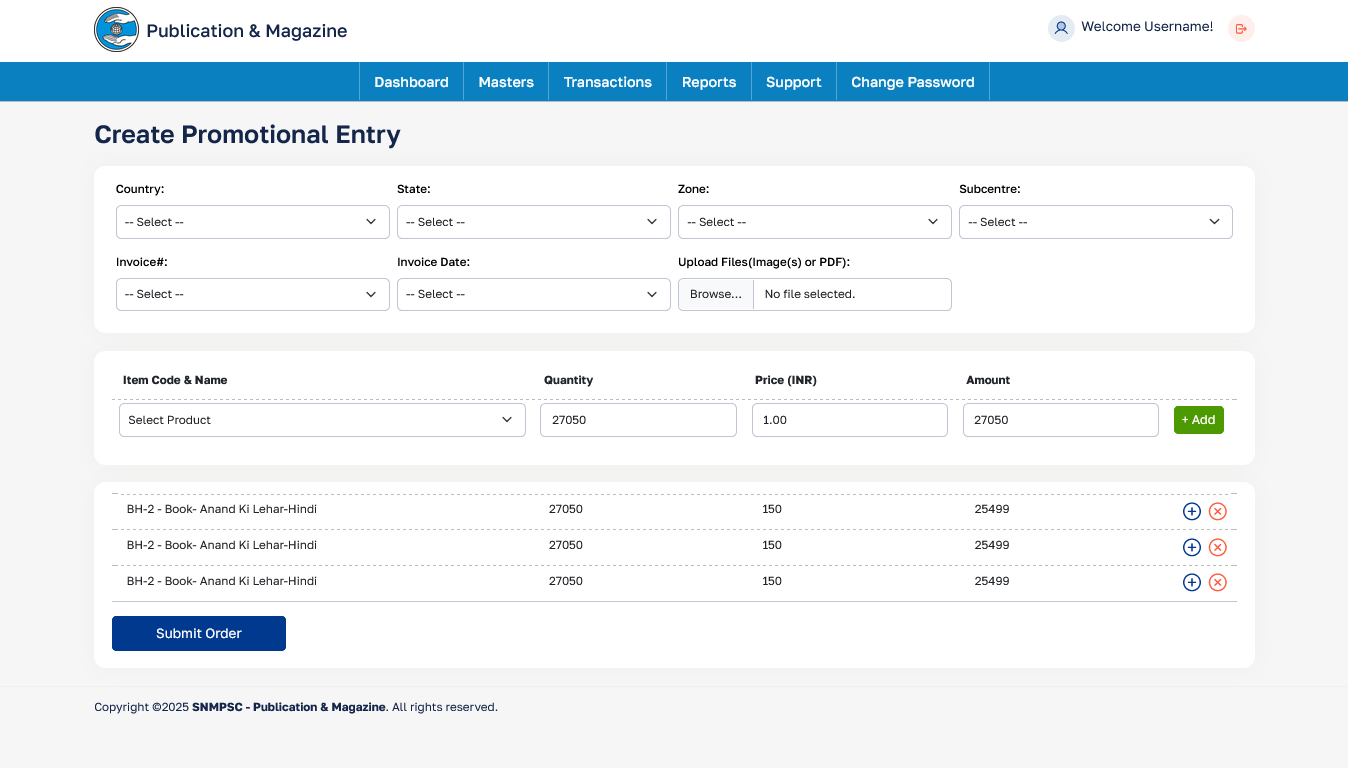Click the user profile avatar icon

1060,28
